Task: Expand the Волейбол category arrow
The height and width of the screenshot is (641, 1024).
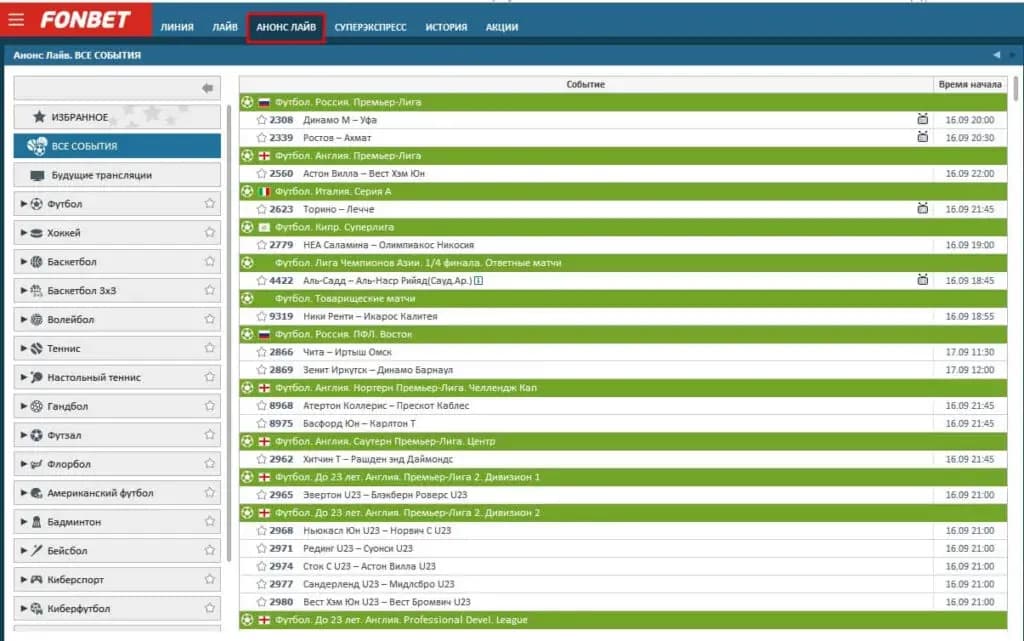Action: pyautogui.click(x=24, y=319)
